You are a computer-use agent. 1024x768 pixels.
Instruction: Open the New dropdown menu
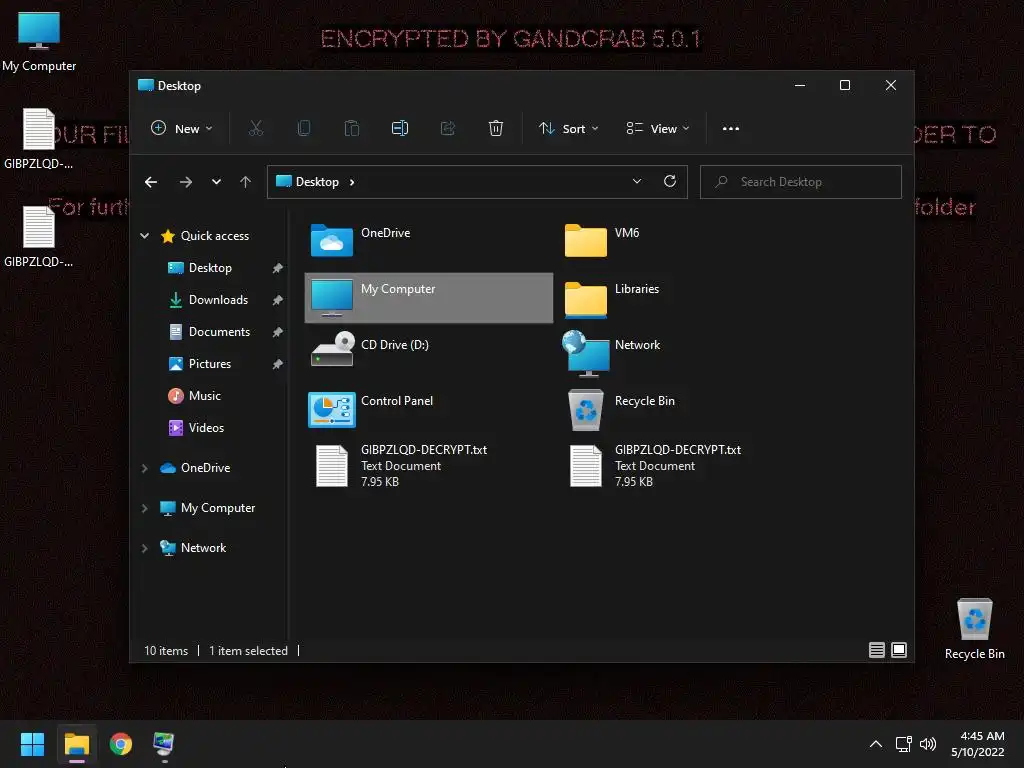click(x=182, y=129)
